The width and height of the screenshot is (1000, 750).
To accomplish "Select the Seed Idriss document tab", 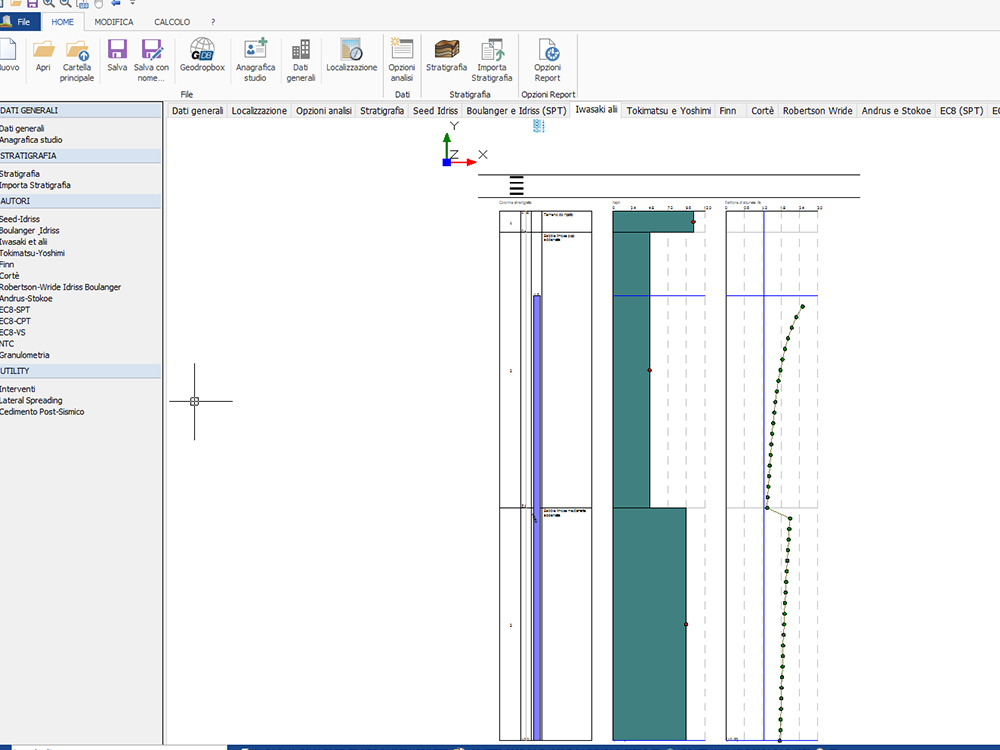I will (435, 111).
